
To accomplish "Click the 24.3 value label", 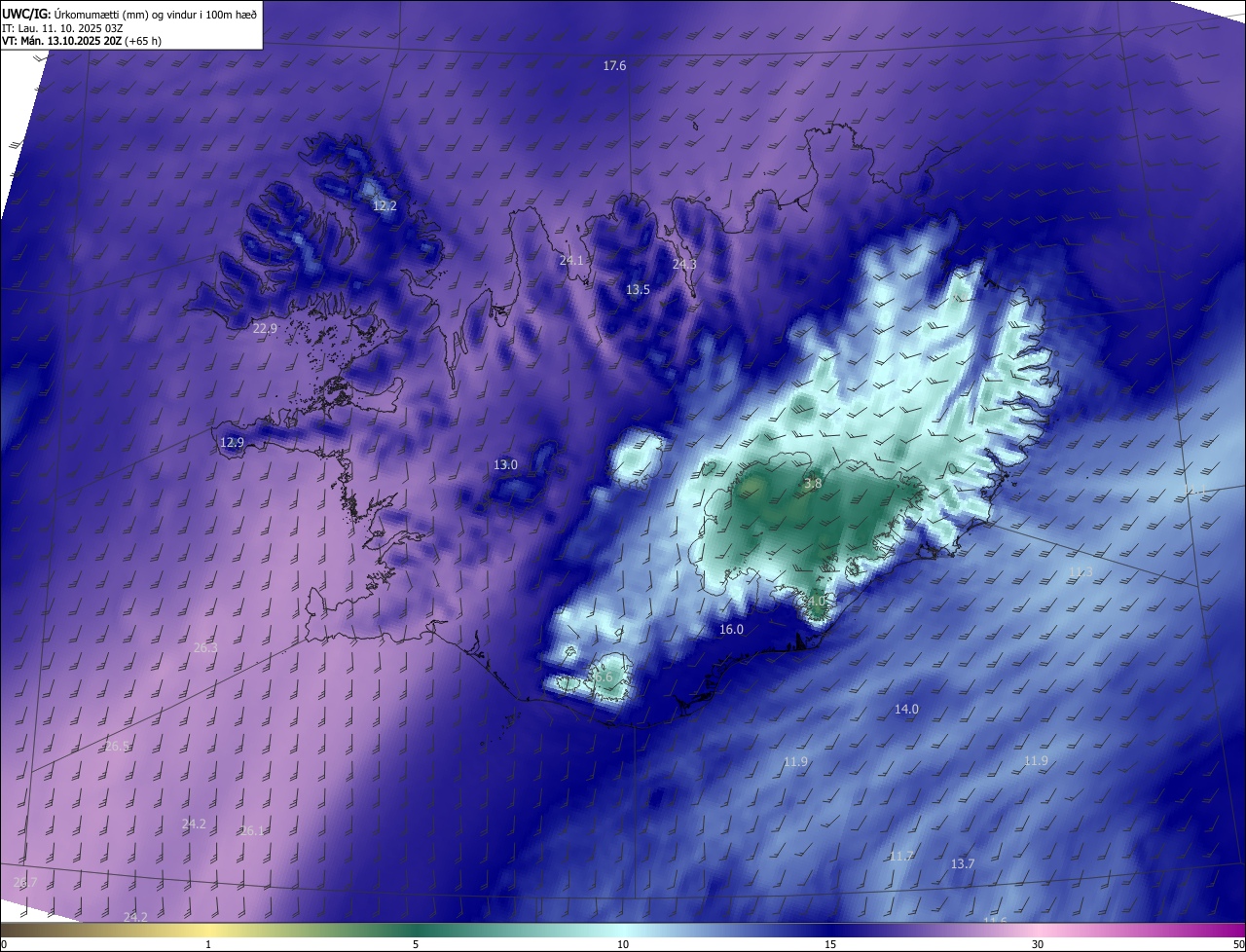I will pos(684,265).
